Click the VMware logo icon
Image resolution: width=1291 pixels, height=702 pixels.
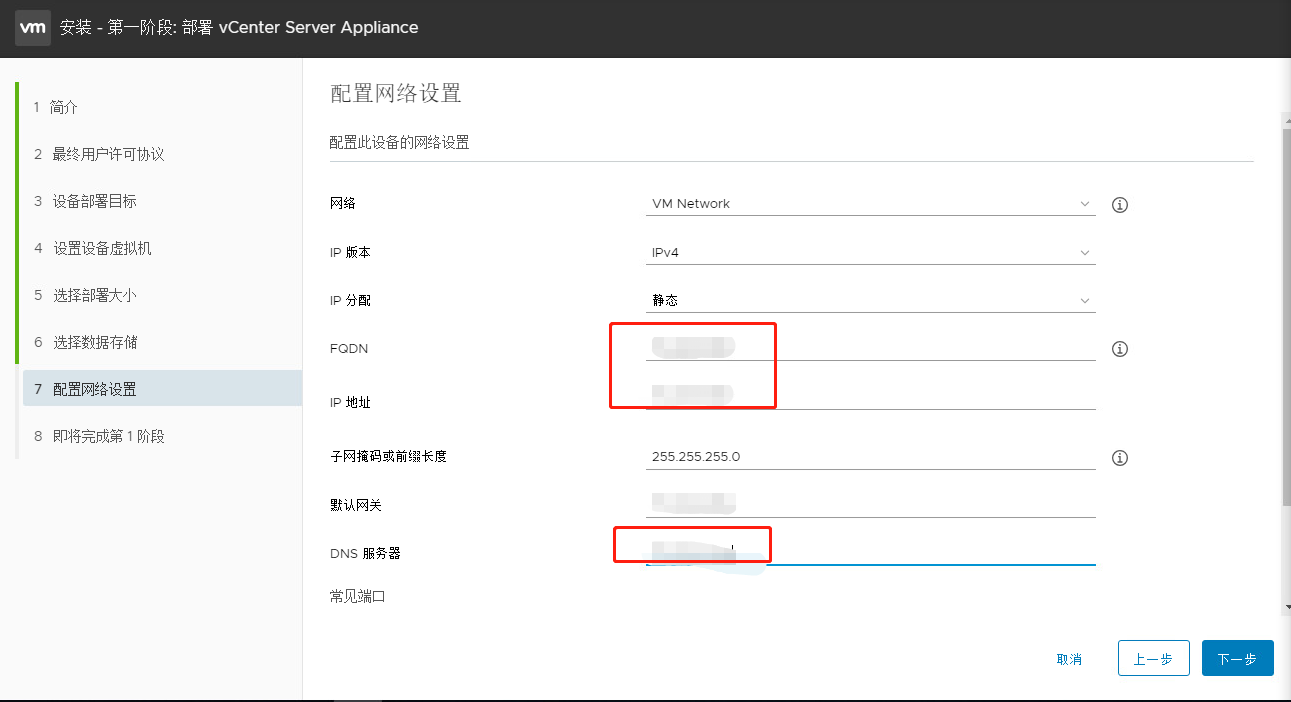[33, 28]
